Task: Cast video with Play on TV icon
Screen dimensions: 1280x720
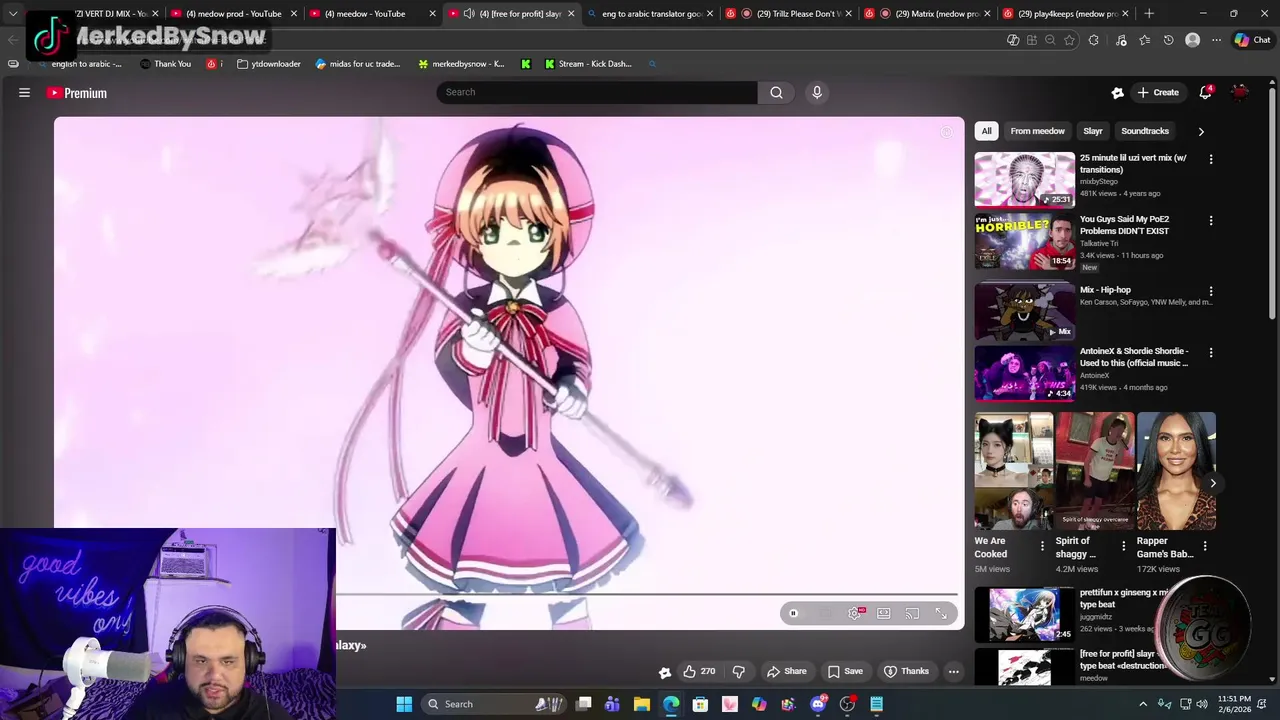Action: (912, 613)
